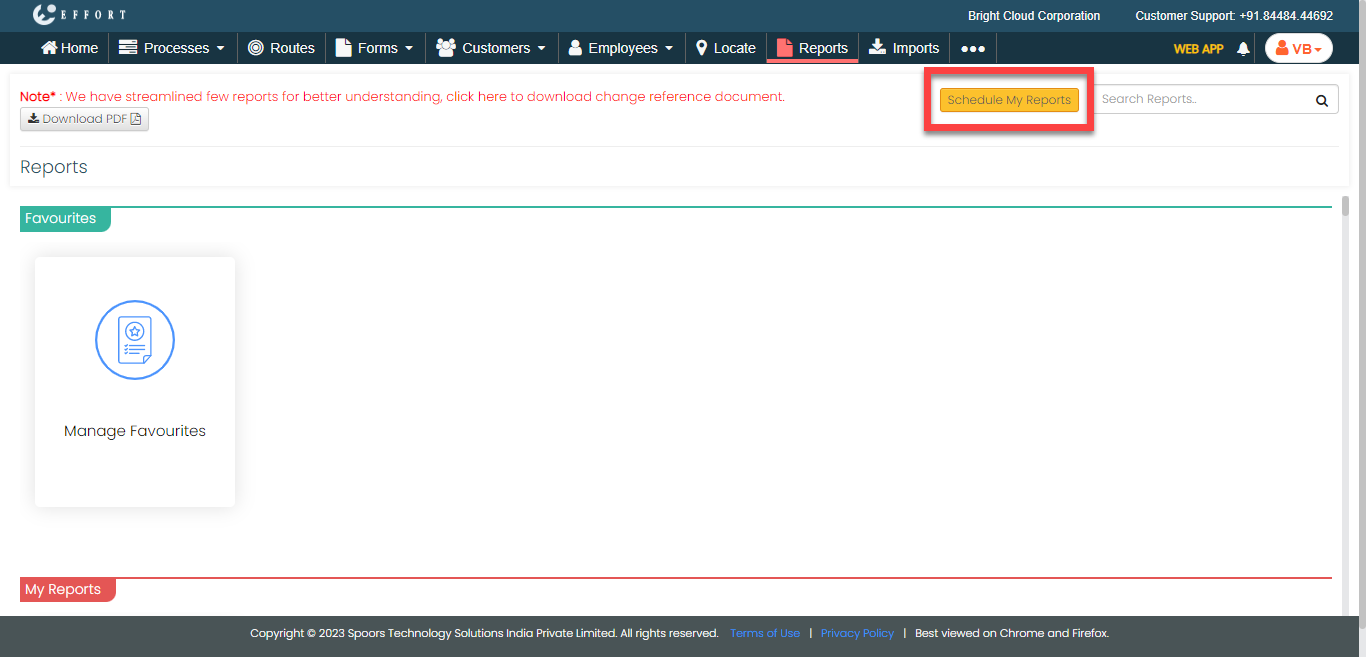This screenshot has height=657, width=1366.
Task: Select the Reports tab
Action: click(812, 48)
